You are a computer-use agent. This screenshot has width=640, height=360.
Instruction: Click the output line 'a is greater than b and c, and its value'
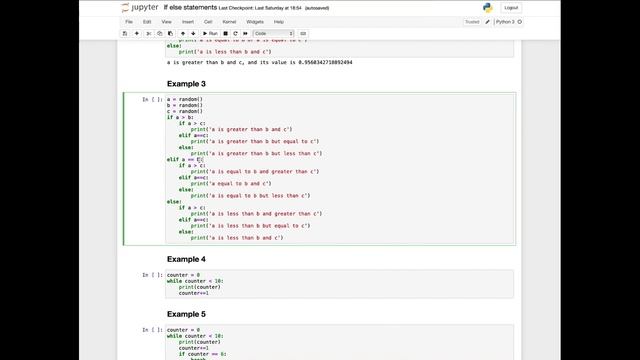pyautogui.click(x=260, y=62)
